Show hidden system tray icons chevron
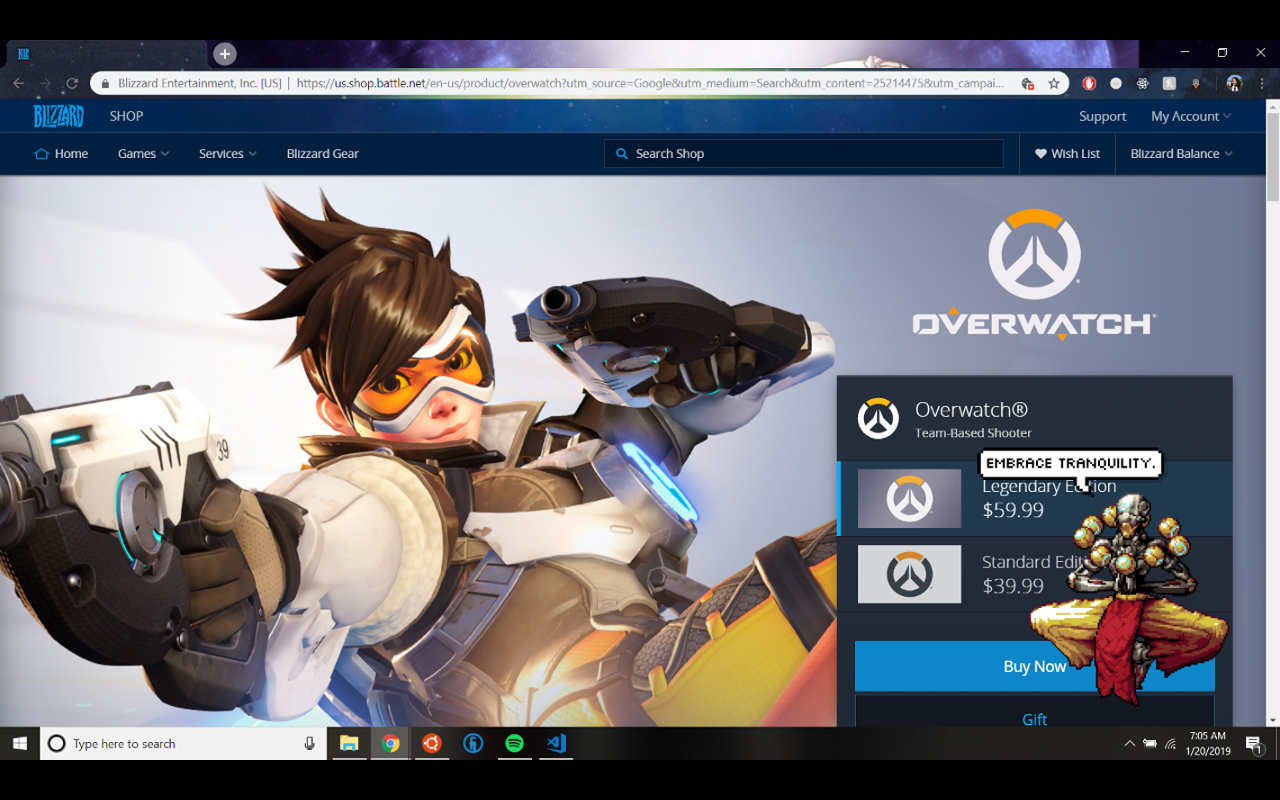Viewport: 1280px width, 800px height. click(x=1129, y=743)
